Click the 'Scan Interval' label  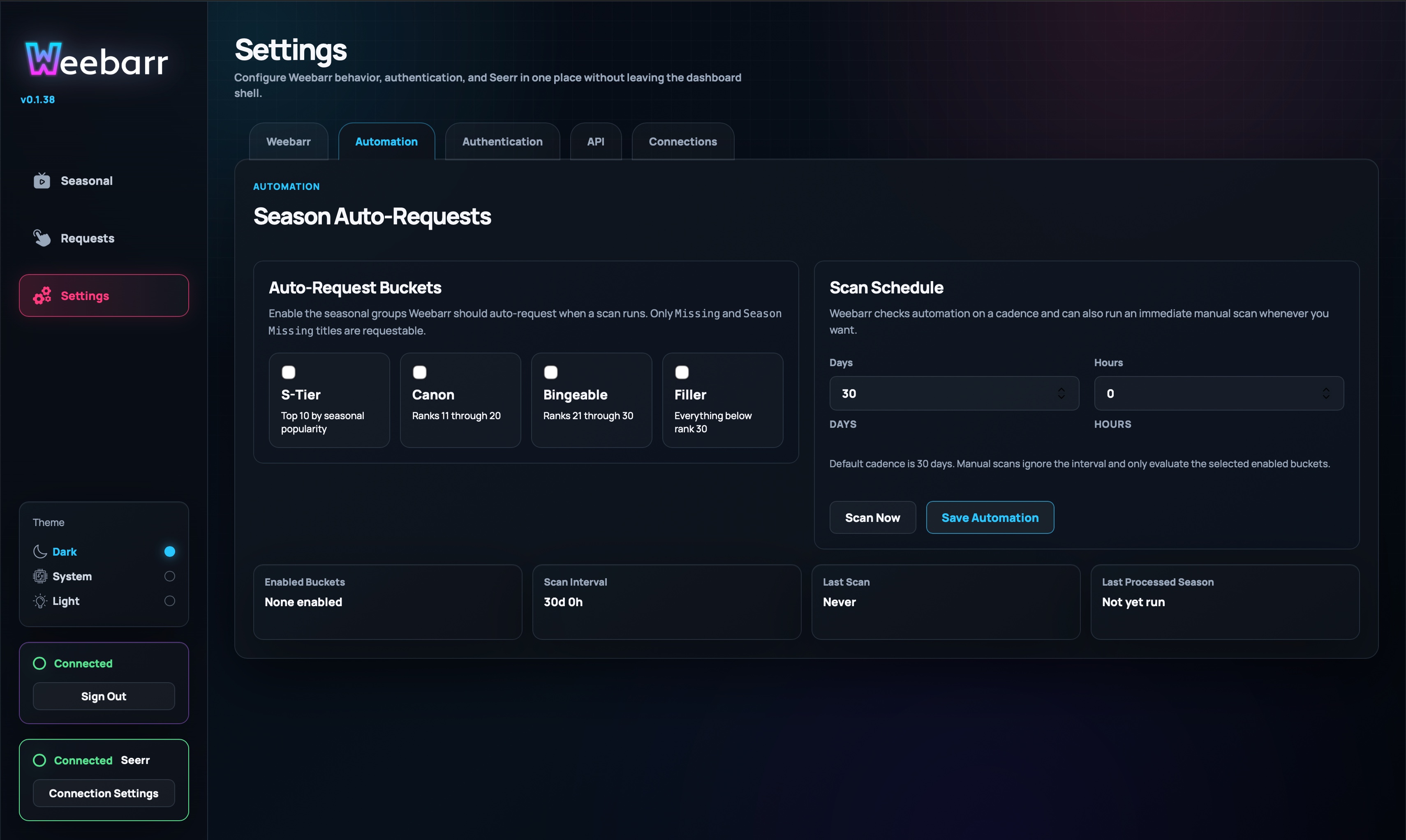click(575, 582)
